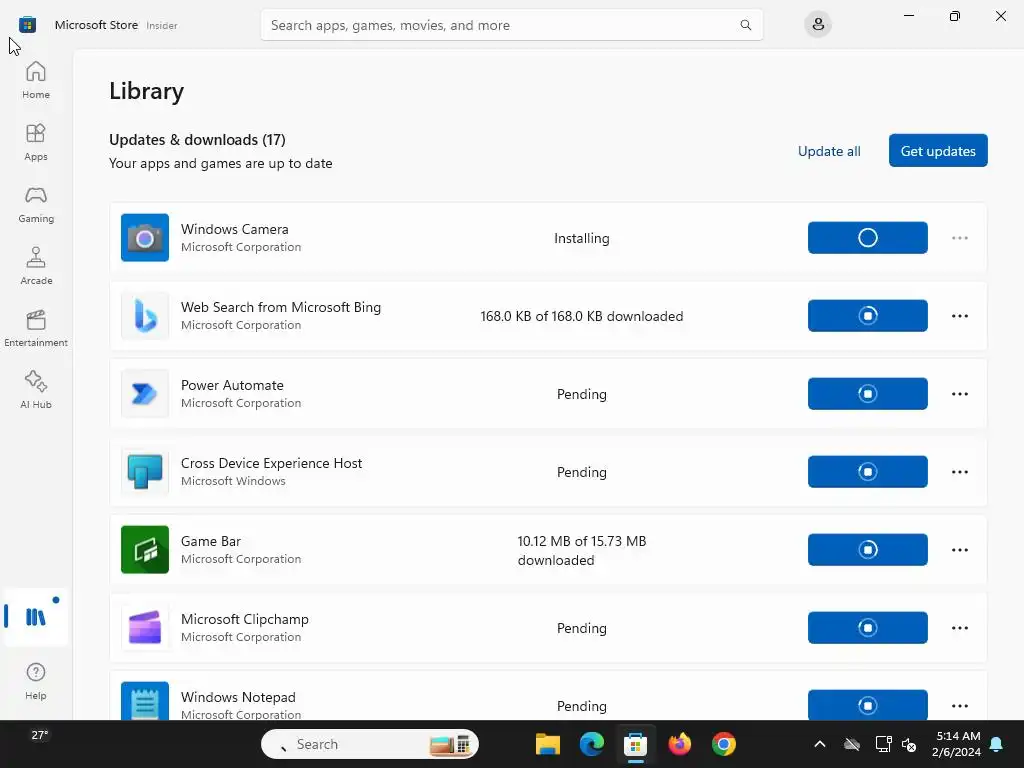Open the Home section in sidebar
Screen dimensions: 1024x768
pos(36,80)
